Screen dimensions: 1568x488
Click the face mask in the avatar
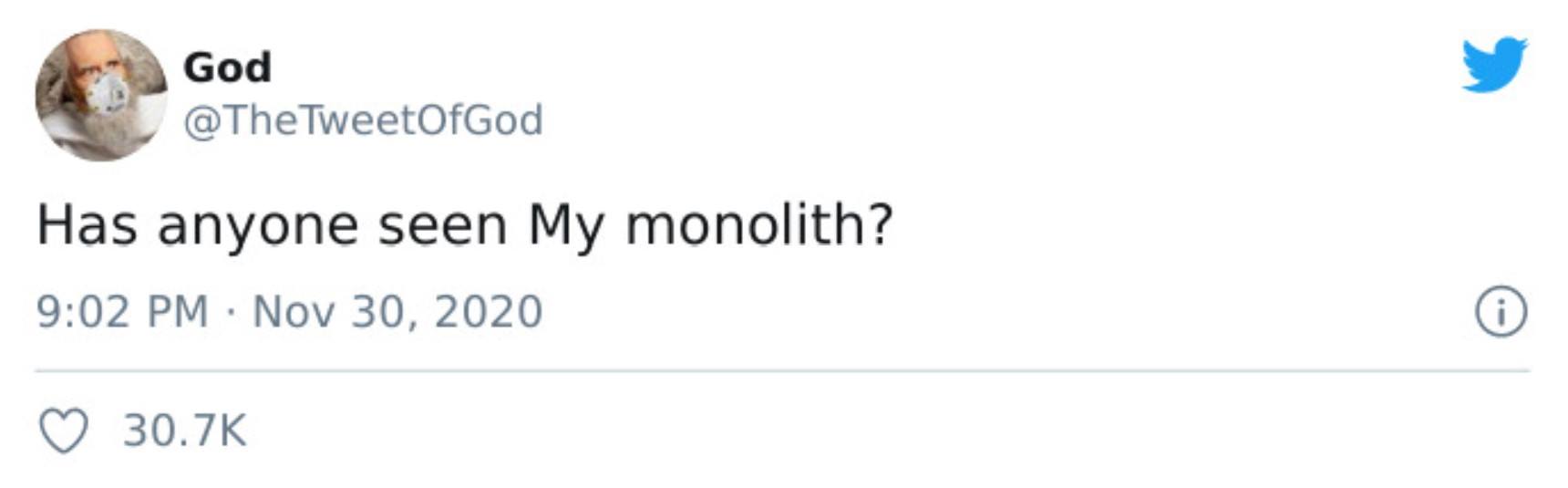(x=108, y=94)
